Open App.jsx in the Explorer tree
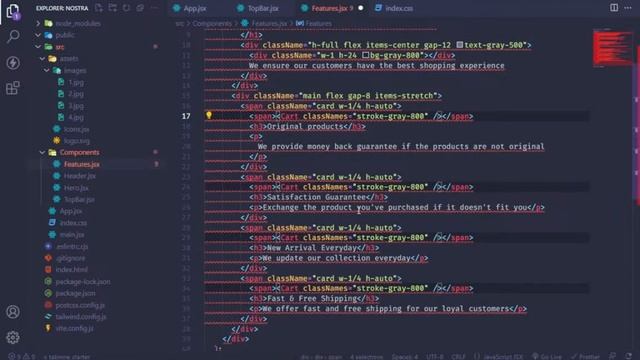This screenshot has width=640, height=360. click(x=71, y=211)
